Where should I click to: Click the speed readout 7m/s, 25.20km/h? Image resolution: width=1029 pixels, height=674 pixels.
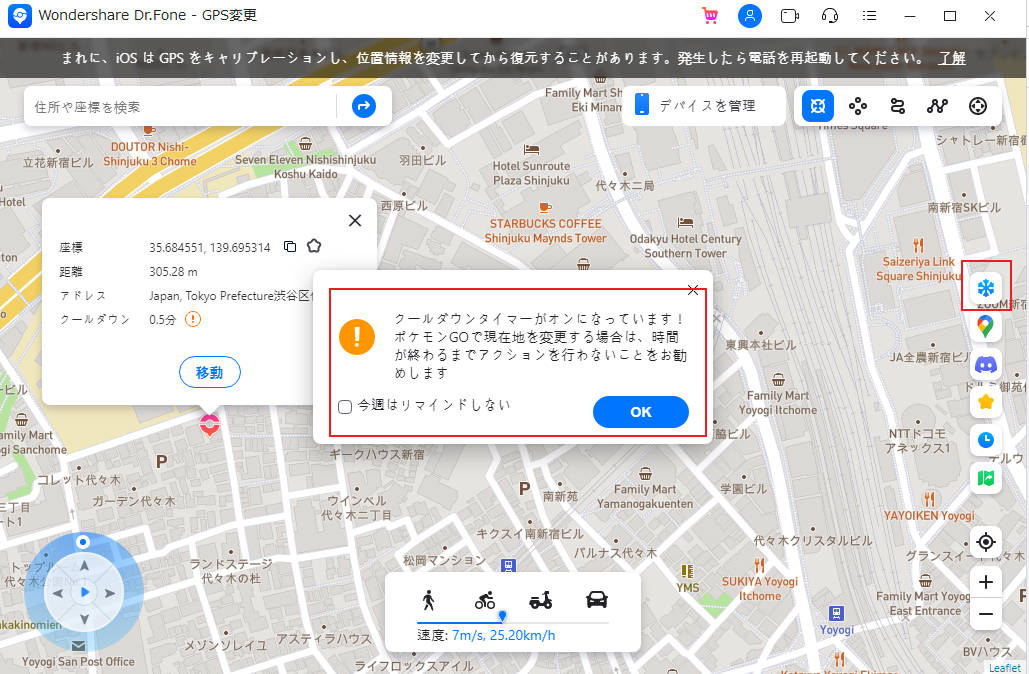tap(503, 635)
